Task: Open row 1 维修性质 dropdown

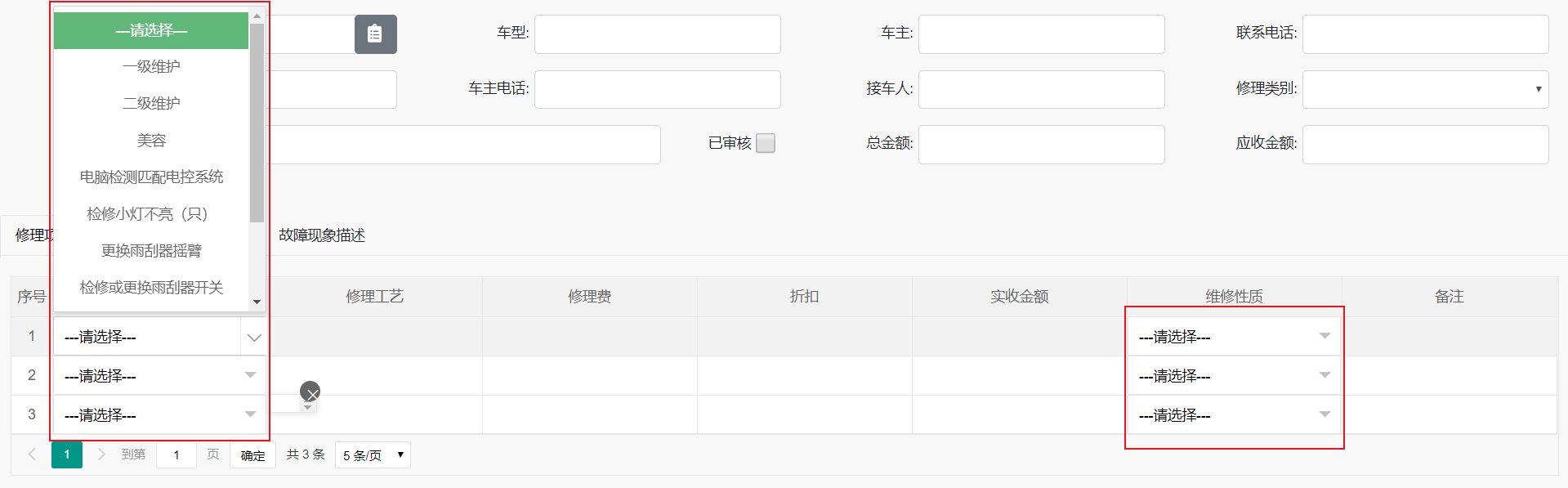Action: tap(1234, 337)
